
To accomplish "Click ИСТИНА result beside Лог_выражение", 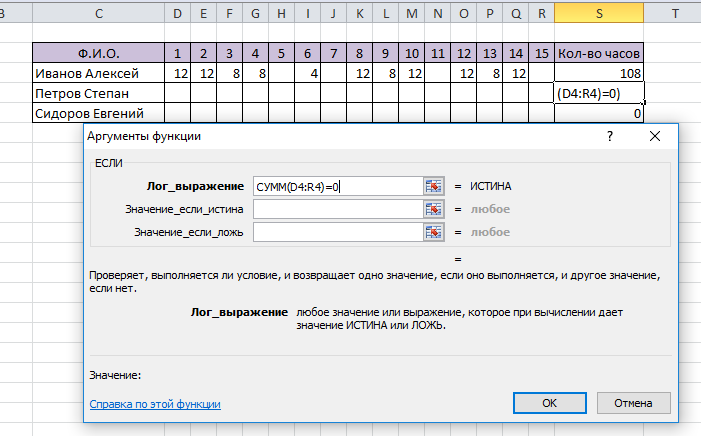I will coord(490,186).
